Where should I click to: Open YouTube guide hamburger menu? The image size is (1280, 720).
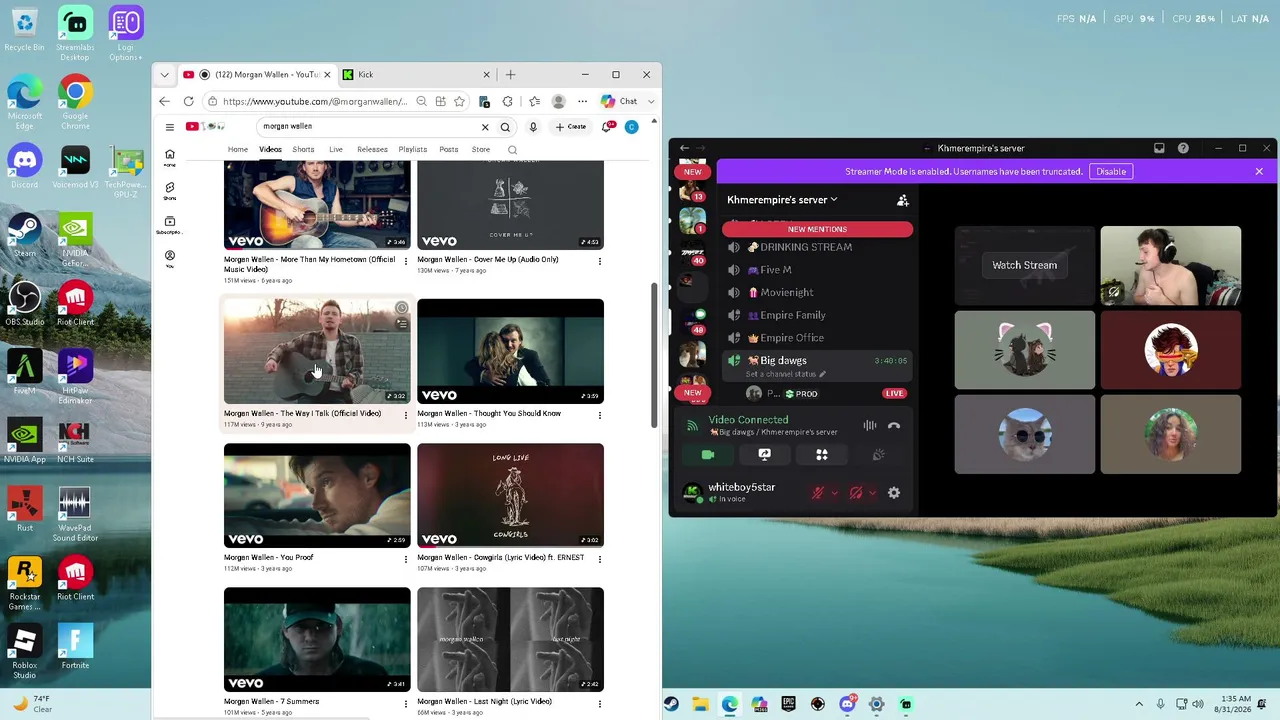point(170,127)
